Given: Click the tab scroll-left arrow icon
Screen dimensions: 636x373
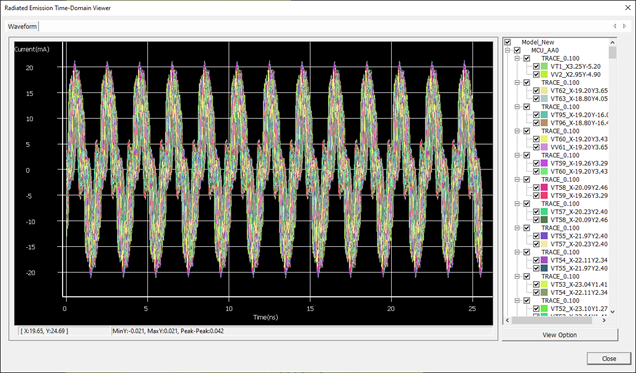Looking at the screenshot, I should point(615,26).
